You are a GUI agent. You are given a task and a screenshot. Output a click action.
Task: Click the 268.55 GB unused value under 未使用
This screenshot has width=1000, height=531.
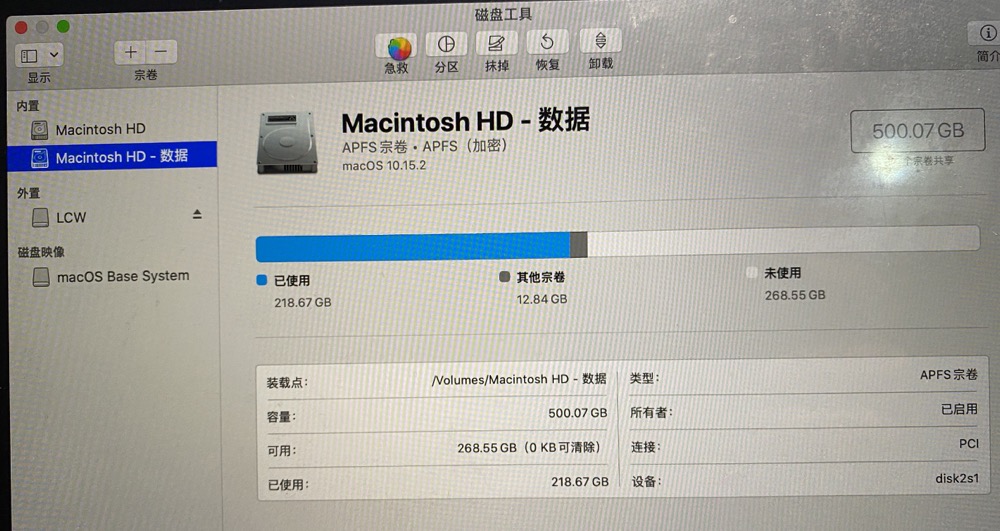795,295
